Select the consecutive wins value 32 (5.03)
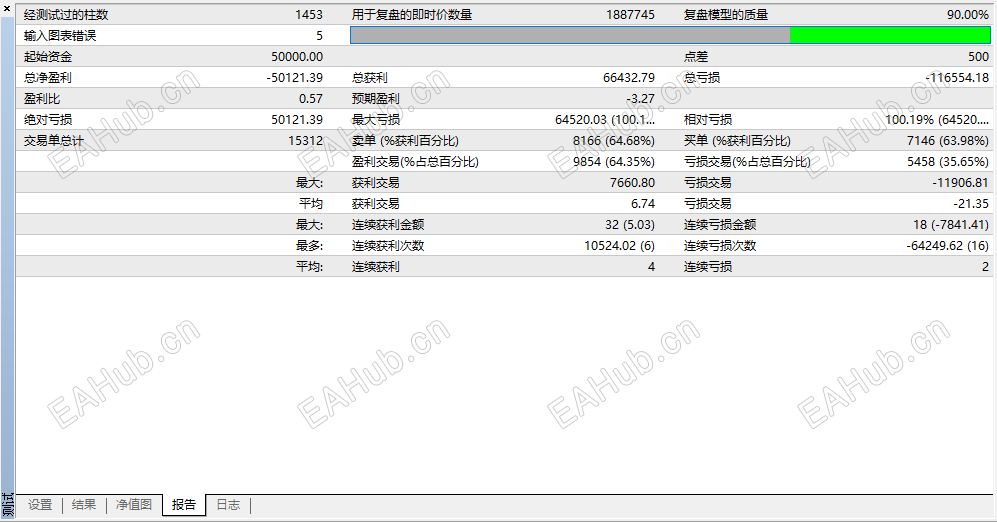The image size is (997, 523). [x=629, y=224]
